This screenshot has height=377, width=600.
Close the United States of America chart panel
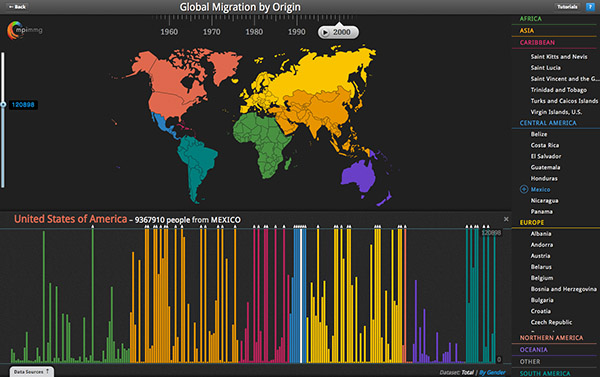(x=506, y=219)
